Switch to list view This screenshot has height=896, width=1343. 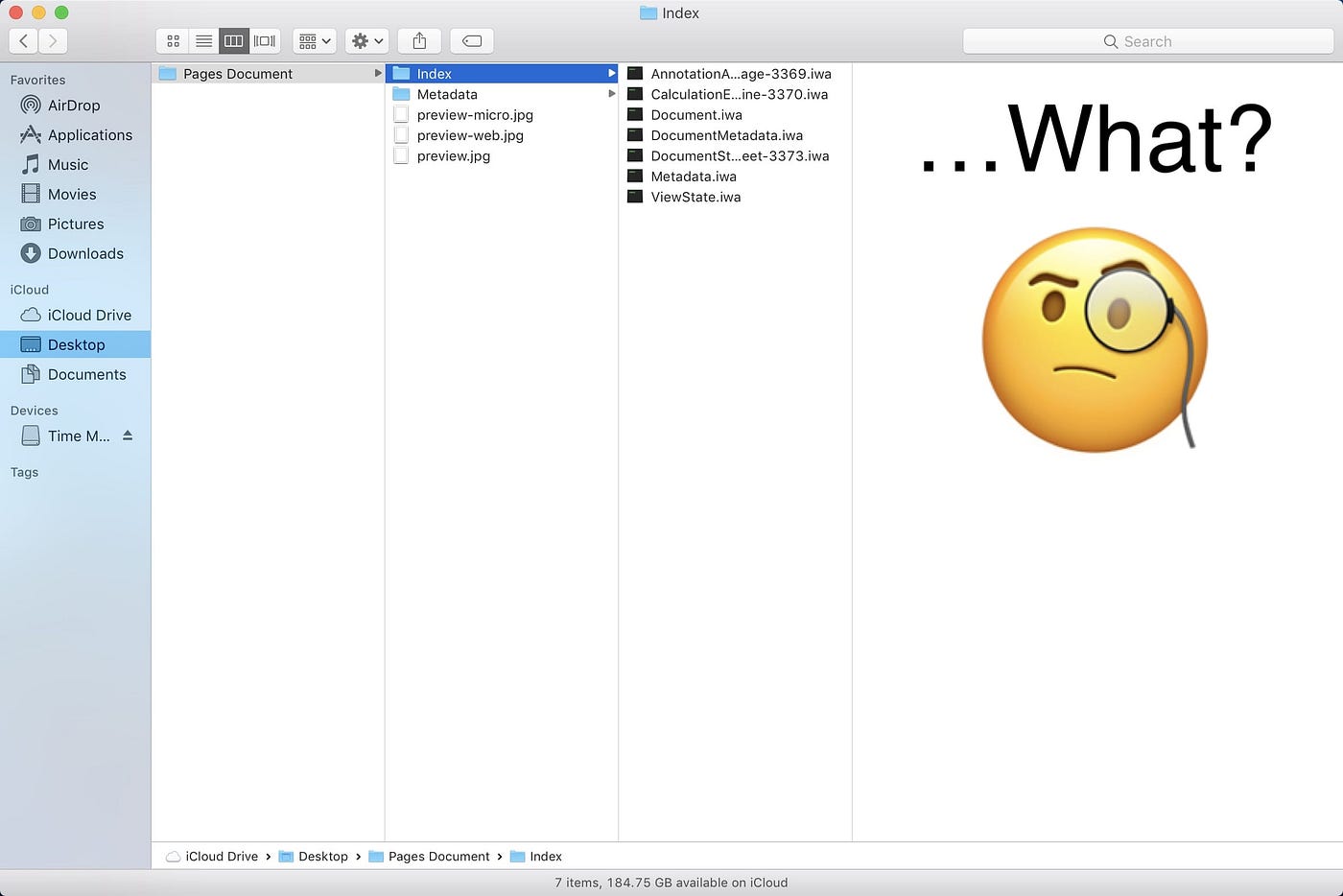pyautogui.click(x=203, y=41)
